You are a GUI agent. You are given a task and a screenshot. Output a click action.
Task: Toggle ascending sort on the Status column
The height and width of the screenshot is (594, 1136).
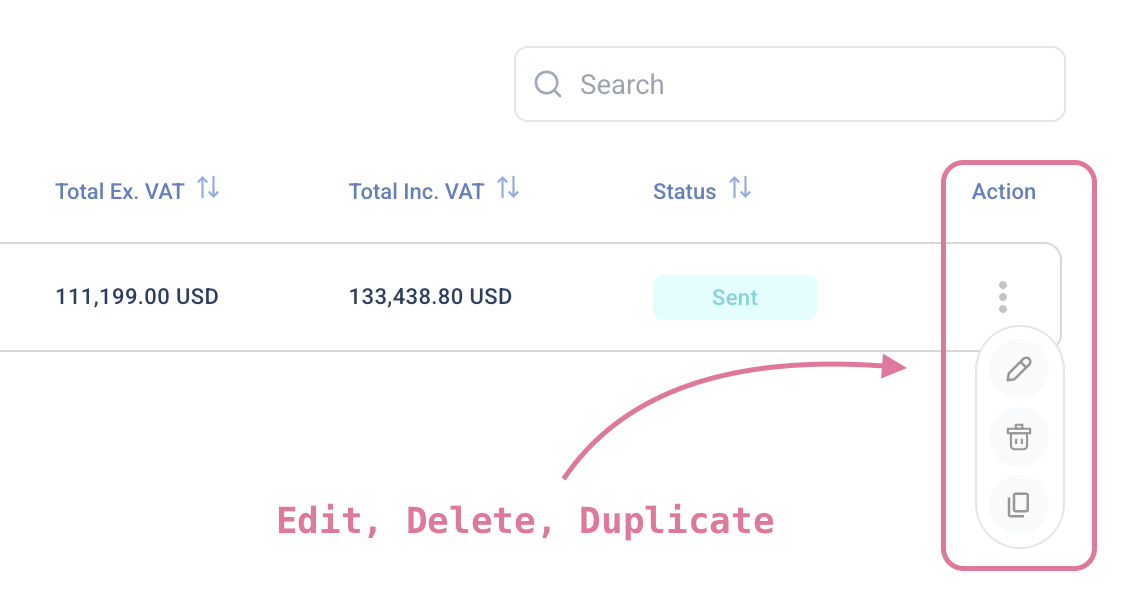coord(742,189)
